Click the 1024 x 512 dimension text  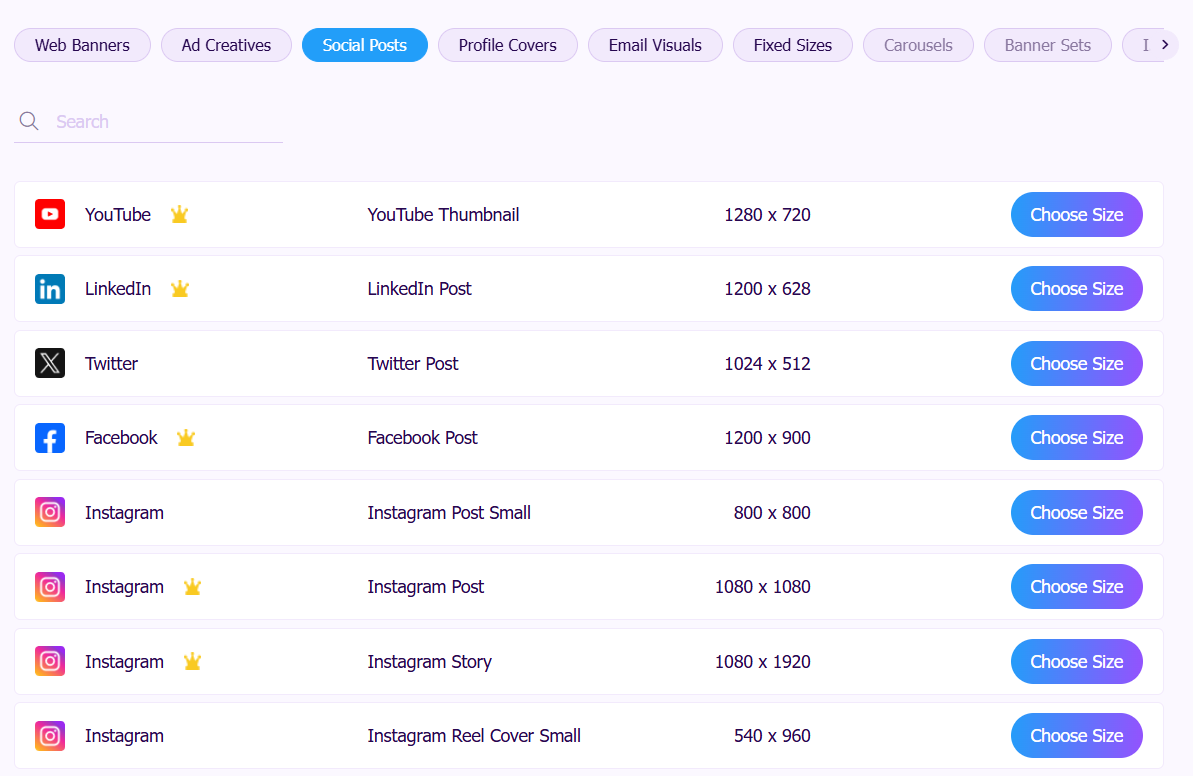(x=767, y=364)
